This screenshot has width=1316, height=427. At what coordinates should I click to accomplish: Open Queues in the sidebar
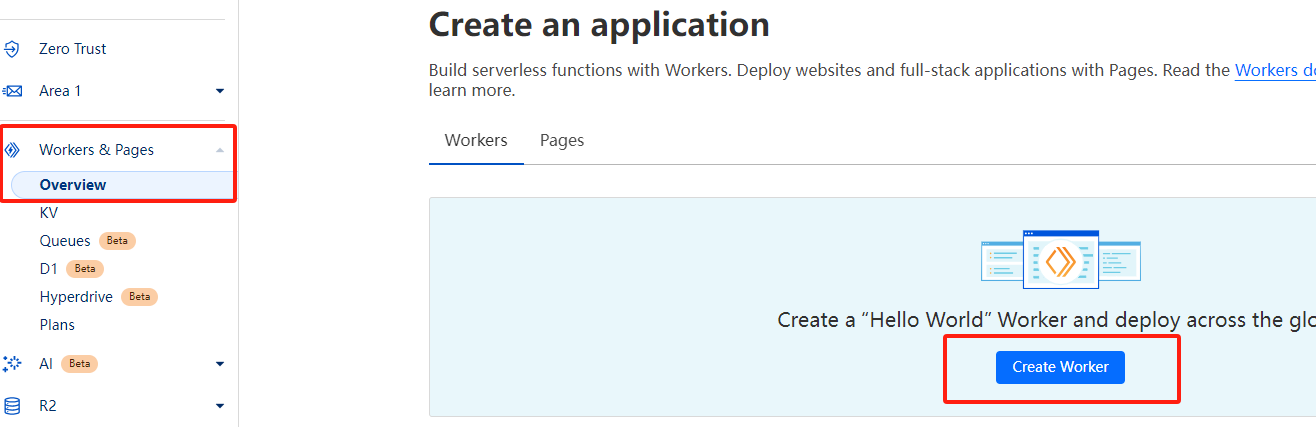pos(65,241)
